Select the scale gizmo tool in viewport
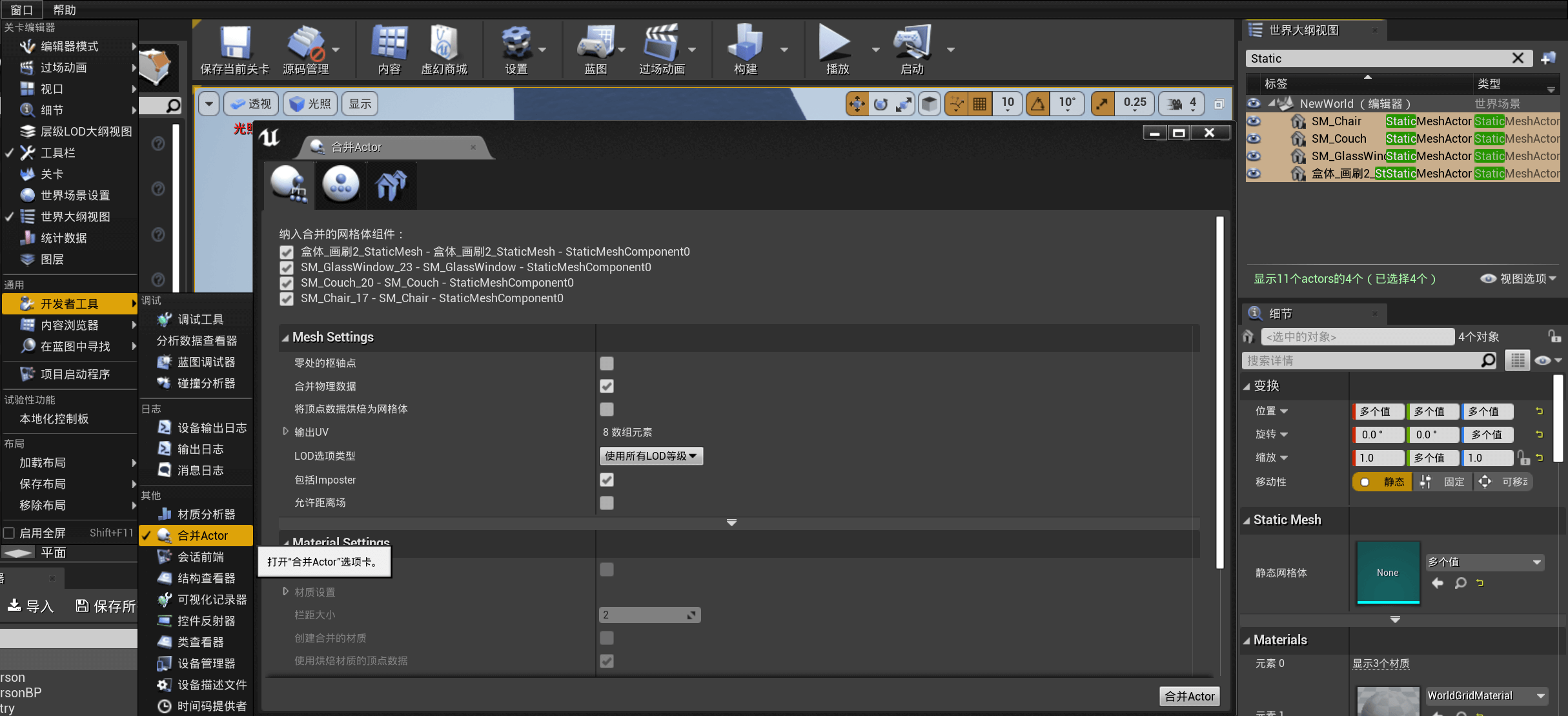This screenshot has width=1568, height=716. pyautogui.click(x=904, y=103)
